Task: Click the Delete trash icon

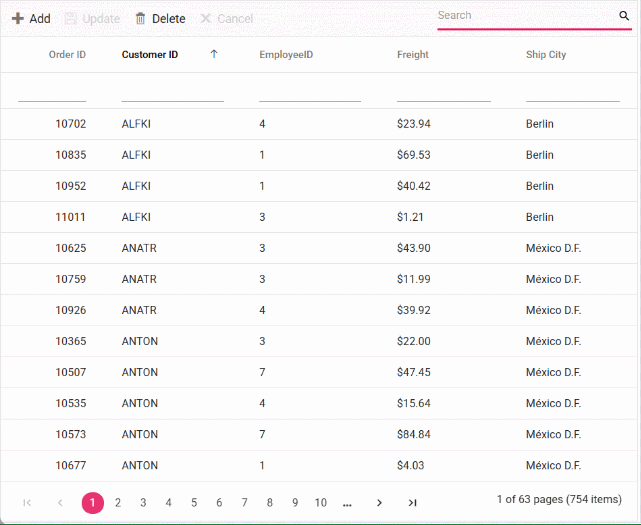Action: [x=140, y=19]
